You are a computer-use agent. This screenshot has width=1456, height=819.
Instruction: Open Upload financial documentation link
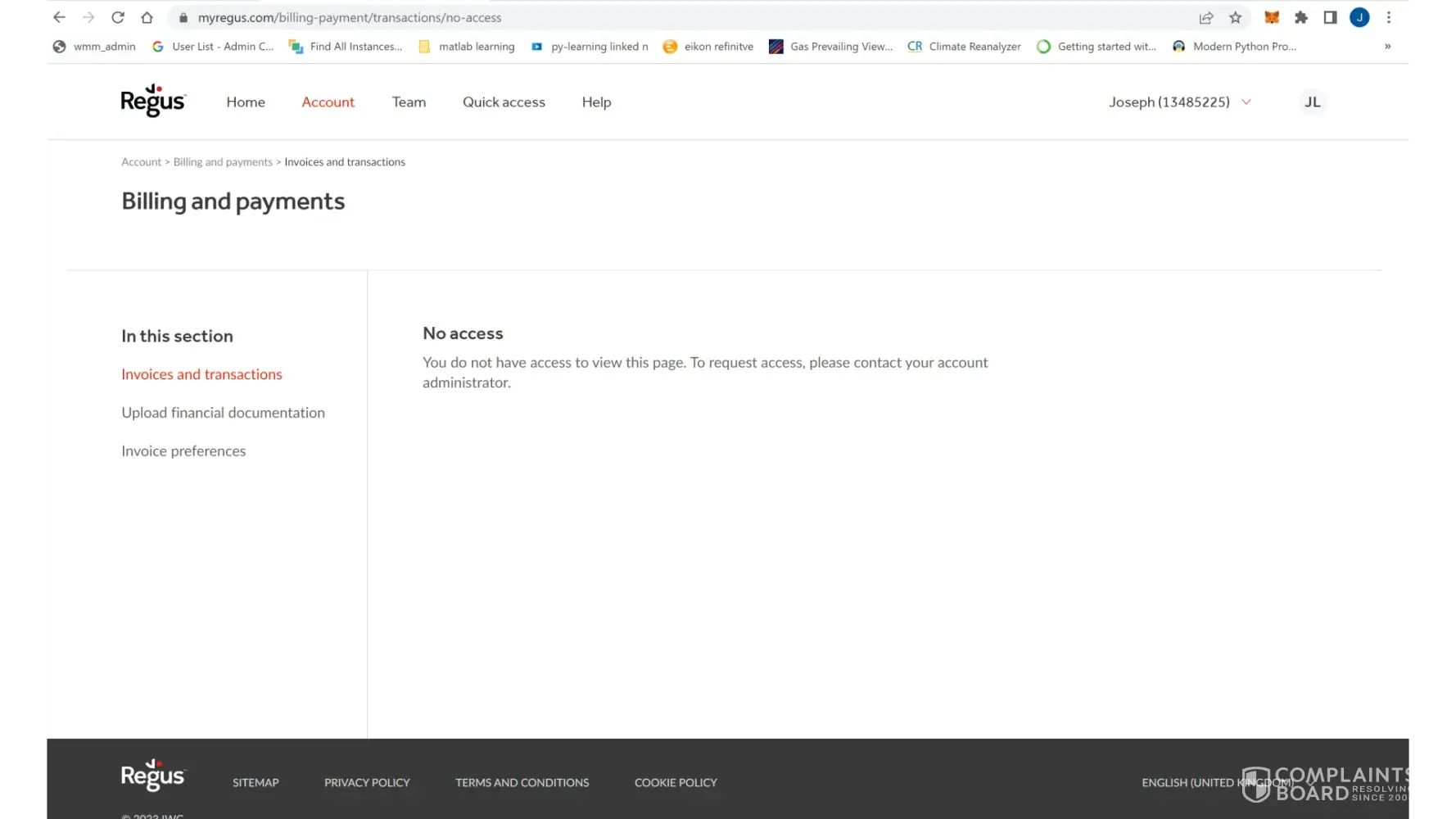point(223,413)
